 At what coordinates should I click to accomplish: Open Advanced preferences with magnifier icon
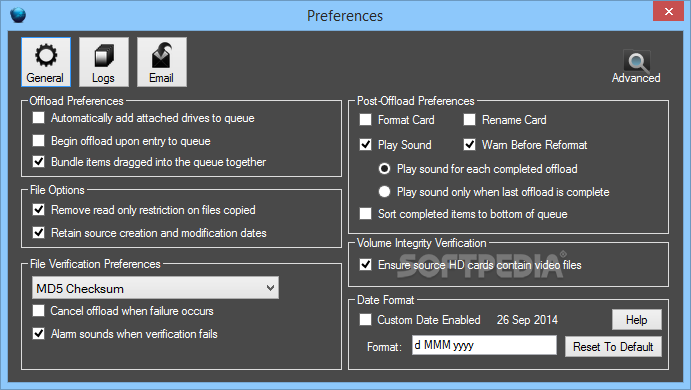pyautogui.click(x=636, y=67)
